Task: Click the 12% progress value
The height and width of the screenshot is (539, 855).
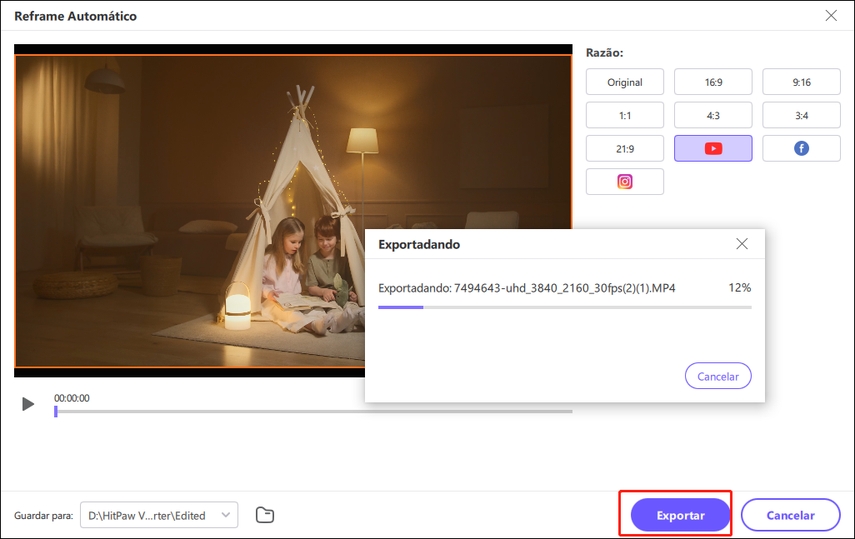Action: [739, 288]
